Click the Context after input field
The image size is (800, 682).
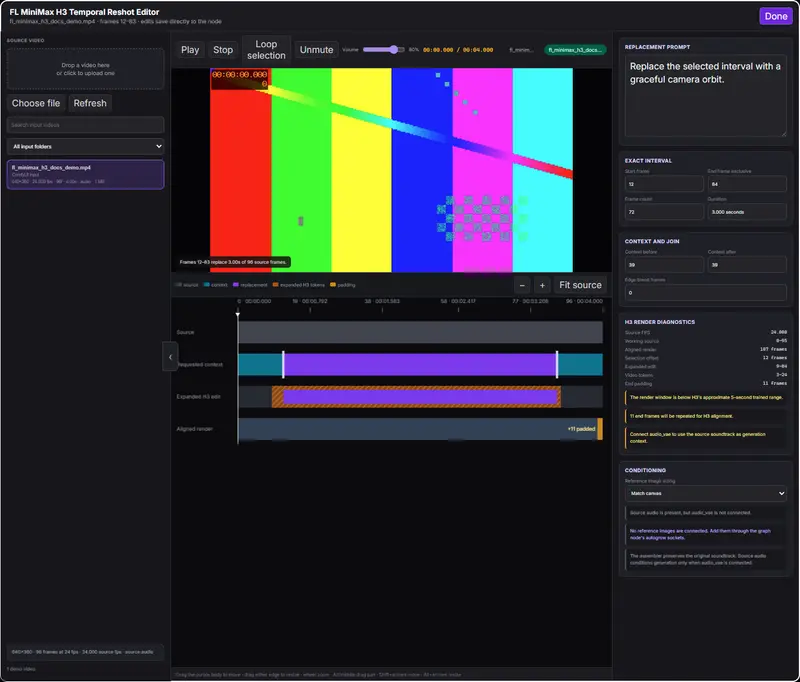pyautogui.click(x=747, y=265)
